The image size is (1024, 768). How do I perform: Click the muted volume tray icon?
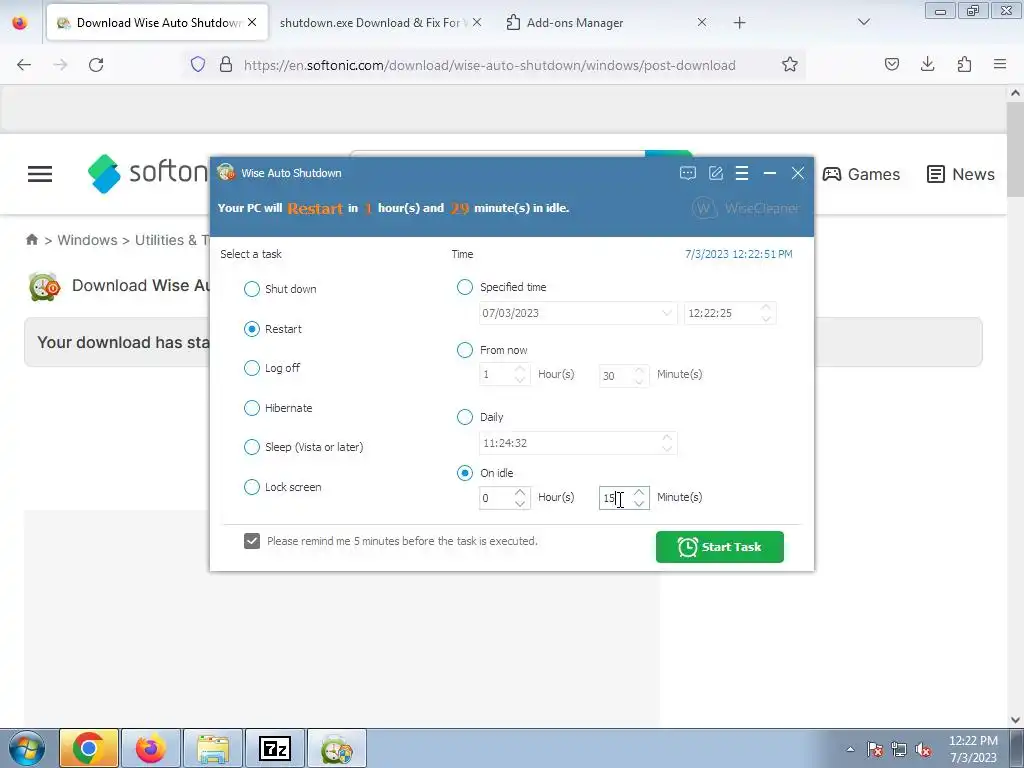[923, 750]
